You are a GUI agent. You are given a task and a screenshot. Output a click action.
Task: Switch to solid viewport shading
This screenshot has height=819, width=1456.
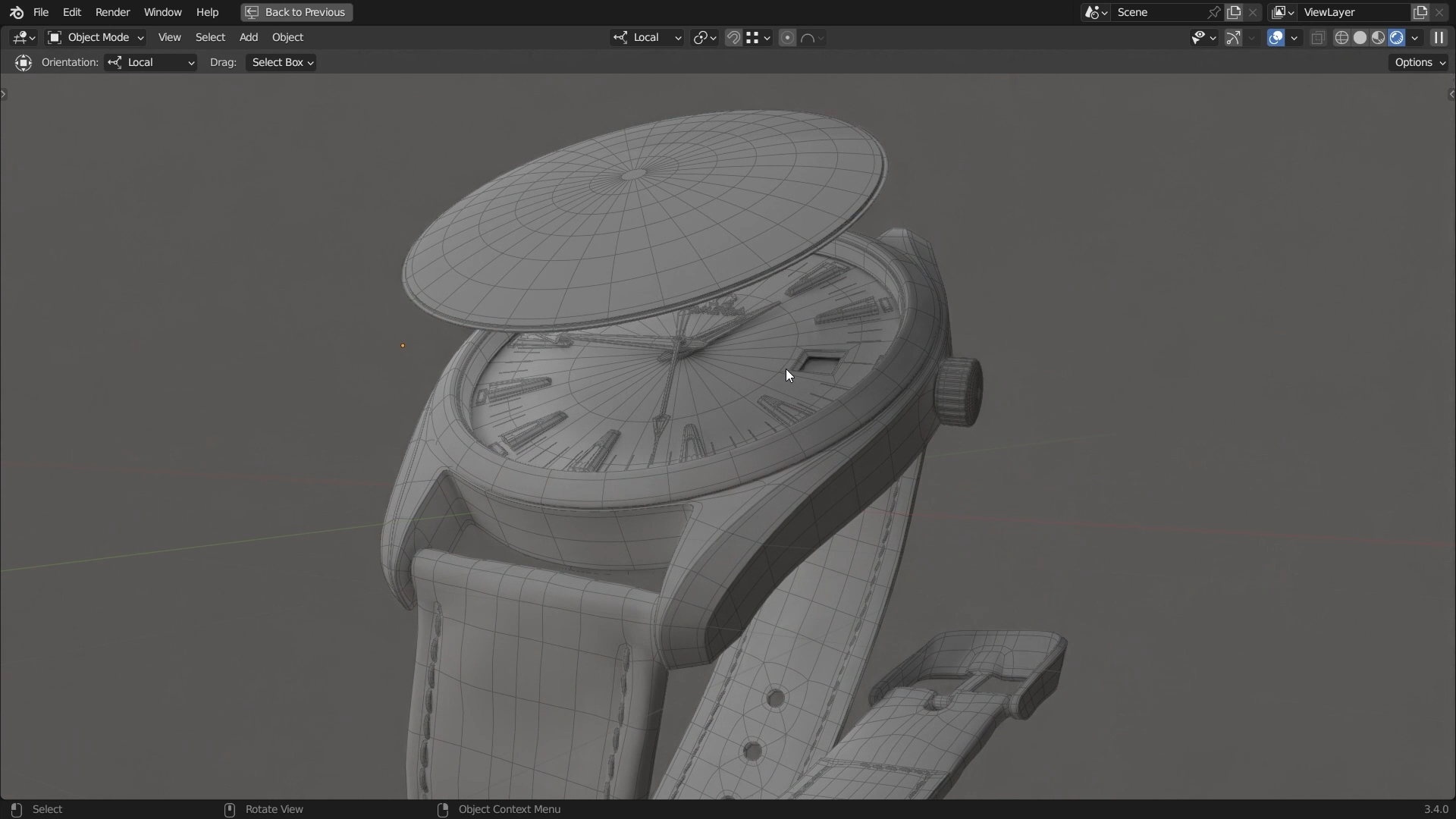click(x=1360, y=38)
